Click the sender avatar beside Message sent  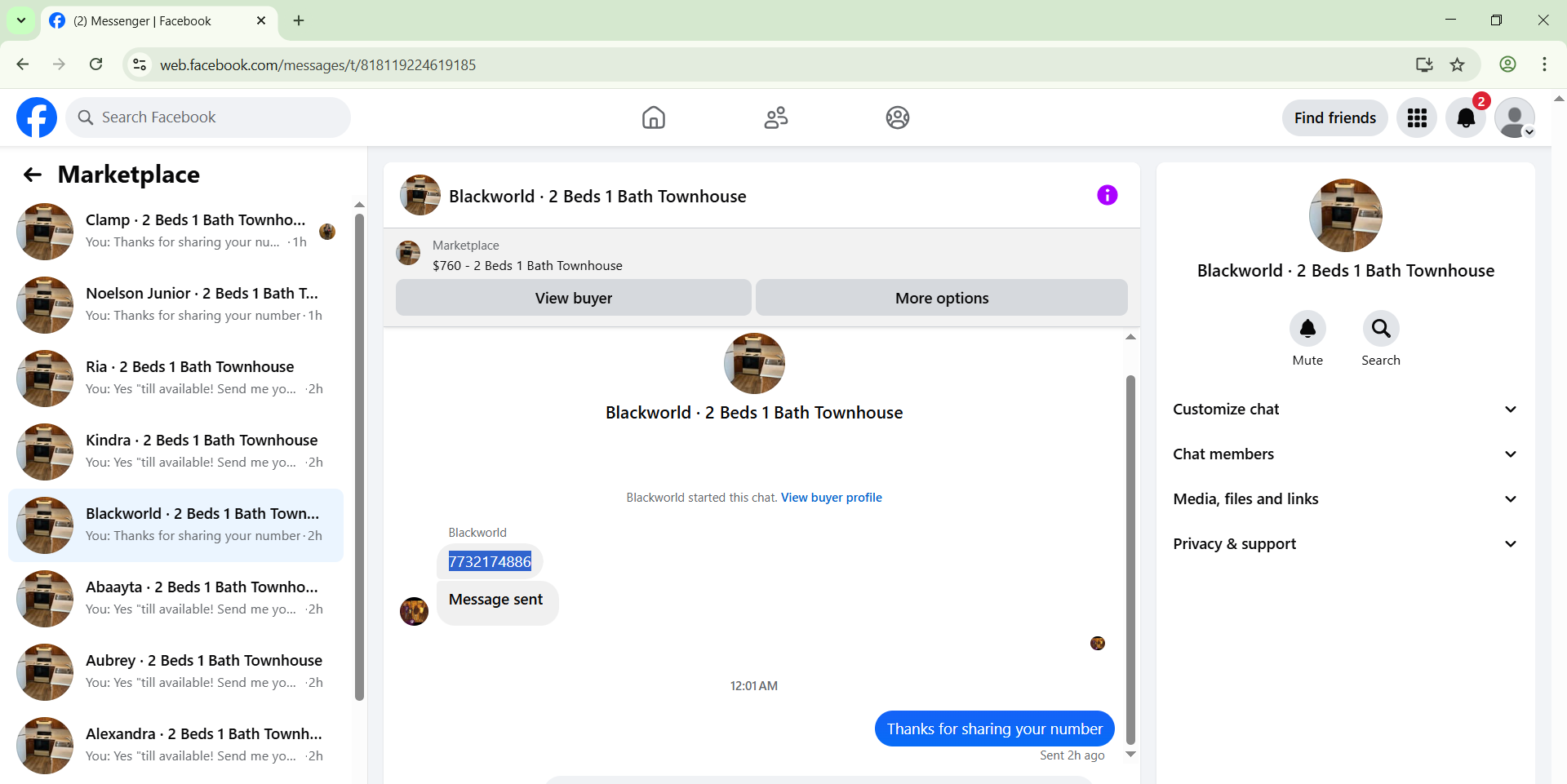coord(414,611)
